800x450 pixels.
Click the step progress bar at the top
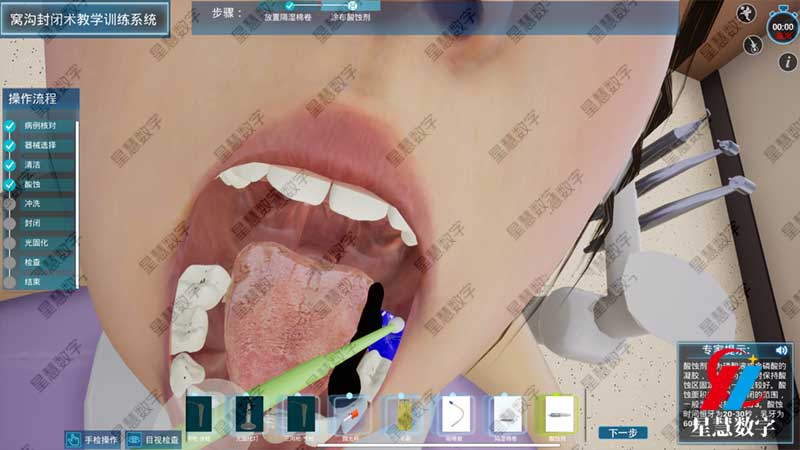click(x=320, y=7)
